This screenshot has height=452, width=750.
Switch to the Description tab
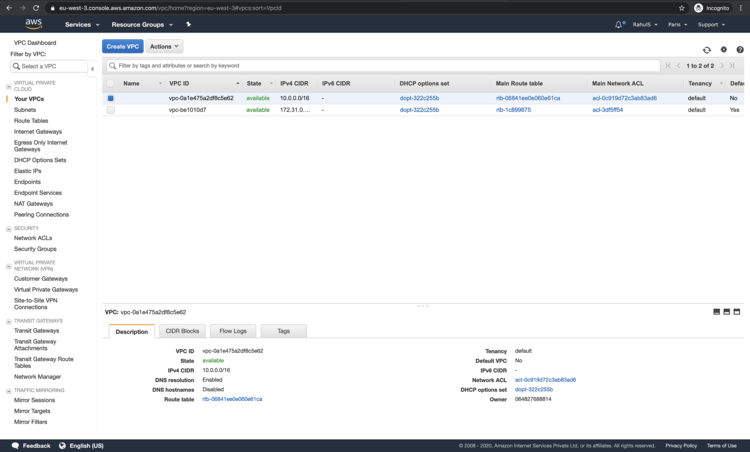pos(132,331)
